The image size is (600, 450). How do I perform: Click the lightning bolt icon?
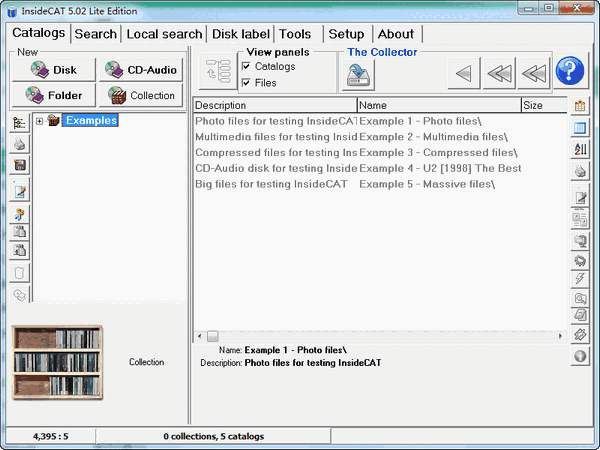click(580, 279)
